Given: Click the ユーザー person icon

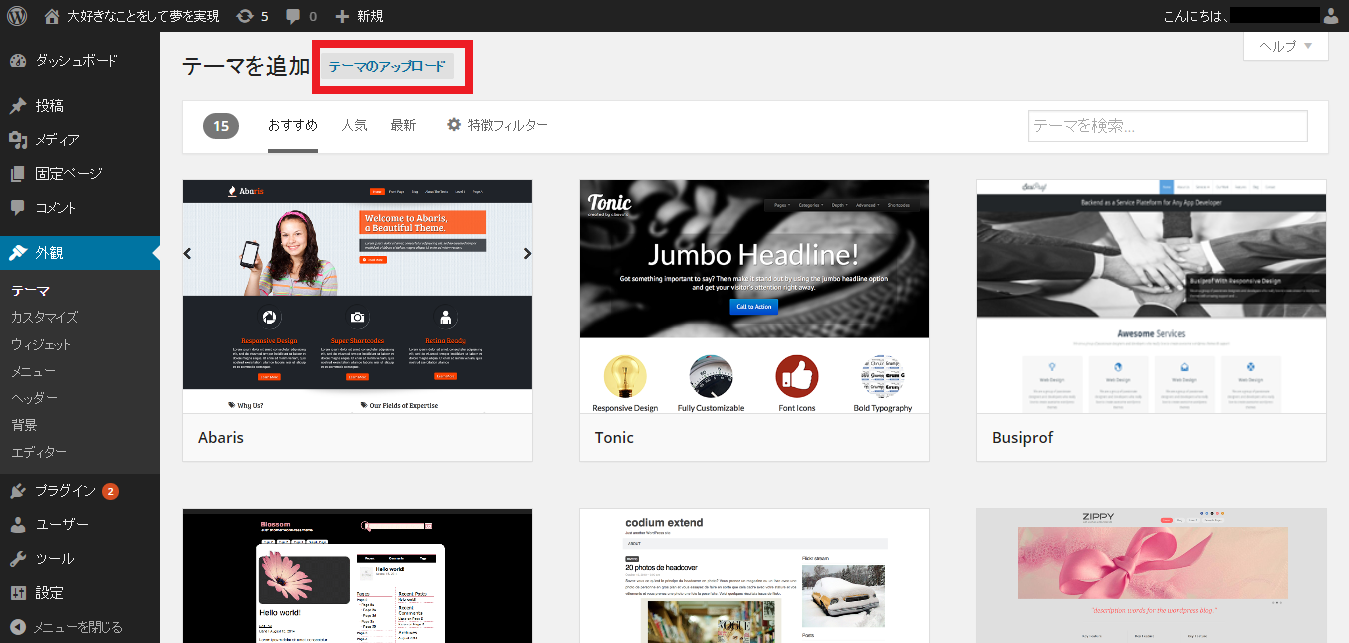Looking at the screenshot, I should pyautogui.click(x=18, y=525).
